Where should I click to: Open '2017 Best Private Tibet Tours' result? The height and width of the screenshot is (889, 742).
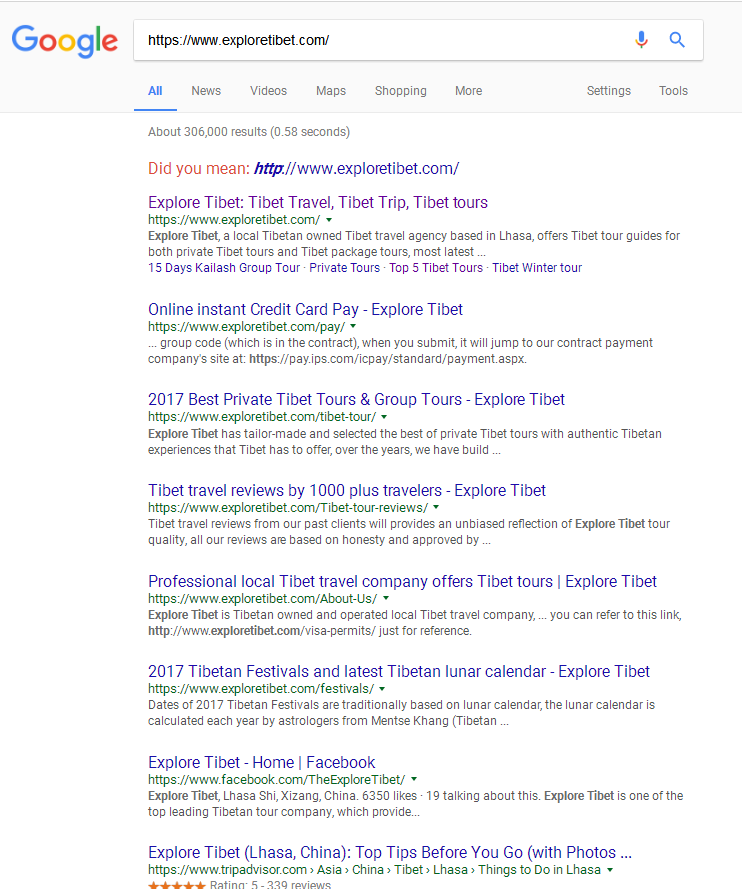click(356, 400)
